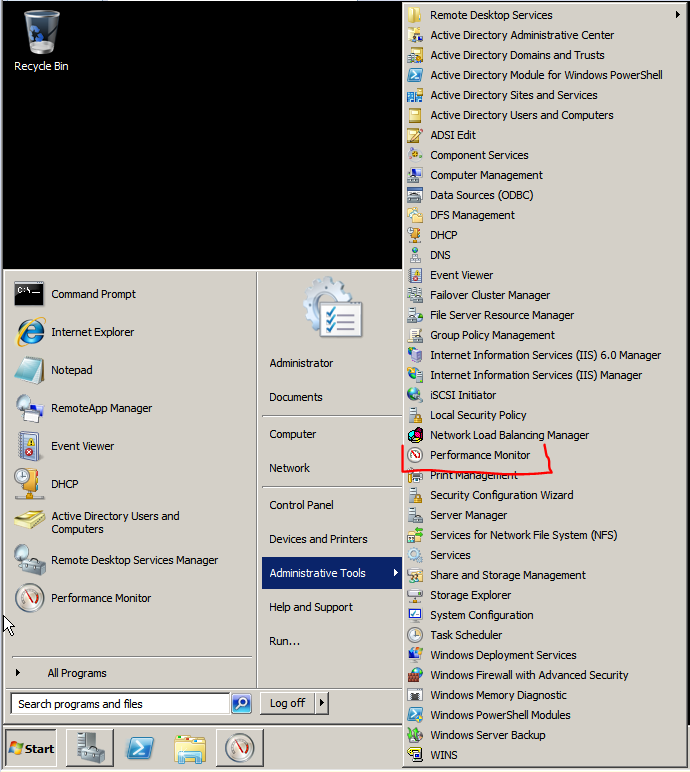Click the Component Services icon
The width and height of the screenshot is (690, 772).
(x=415, y=155)
